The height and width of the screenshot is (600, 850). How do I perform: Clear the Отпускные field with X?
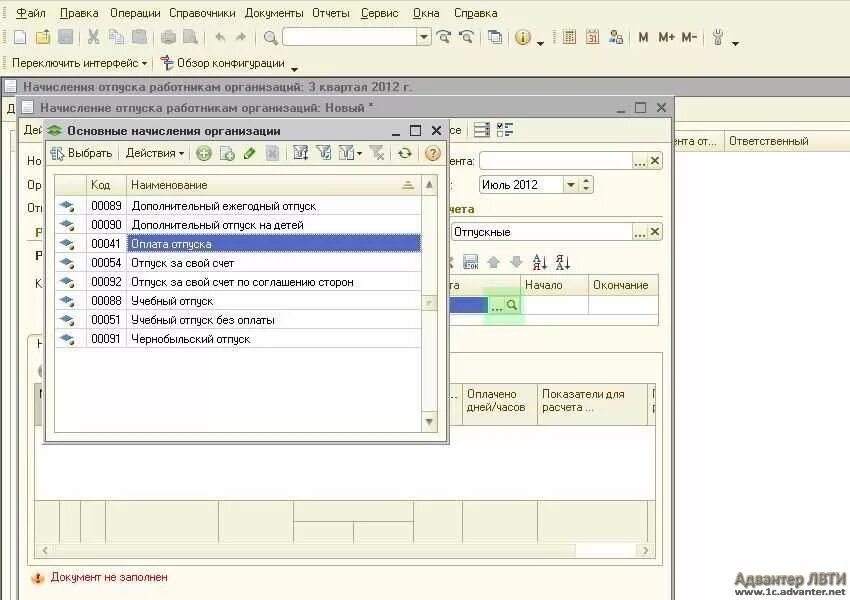(655, 233)
